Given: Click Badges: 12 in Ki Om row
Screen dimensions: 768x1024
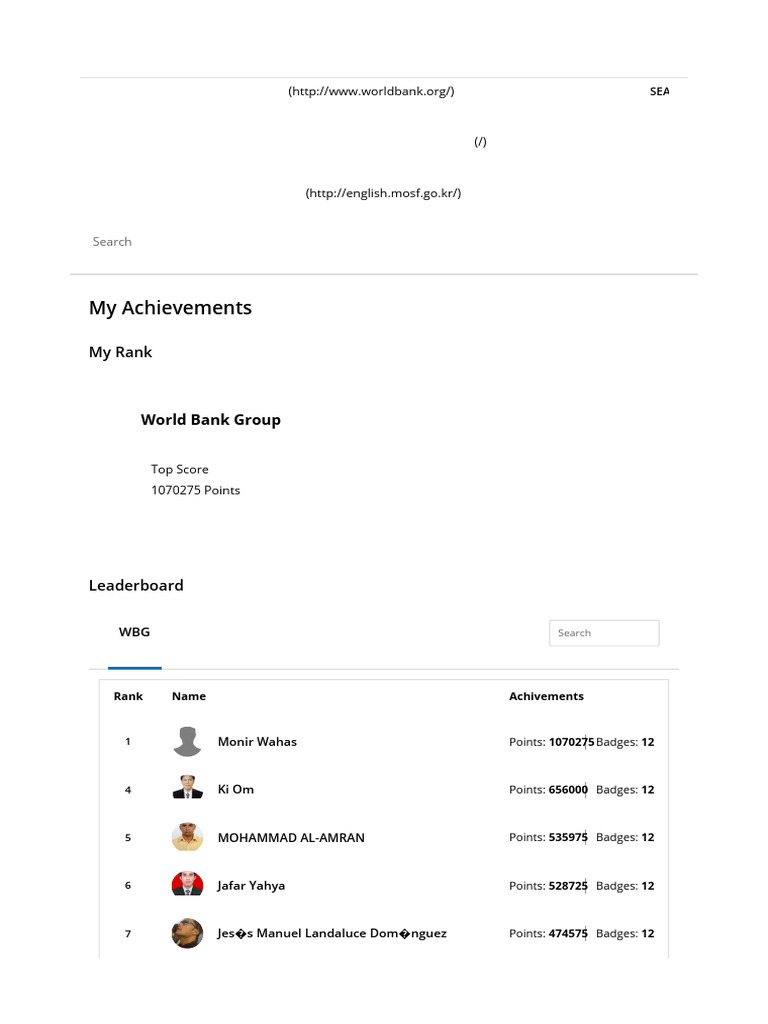Looking at the screenshot, I should [x=625, y=790].
